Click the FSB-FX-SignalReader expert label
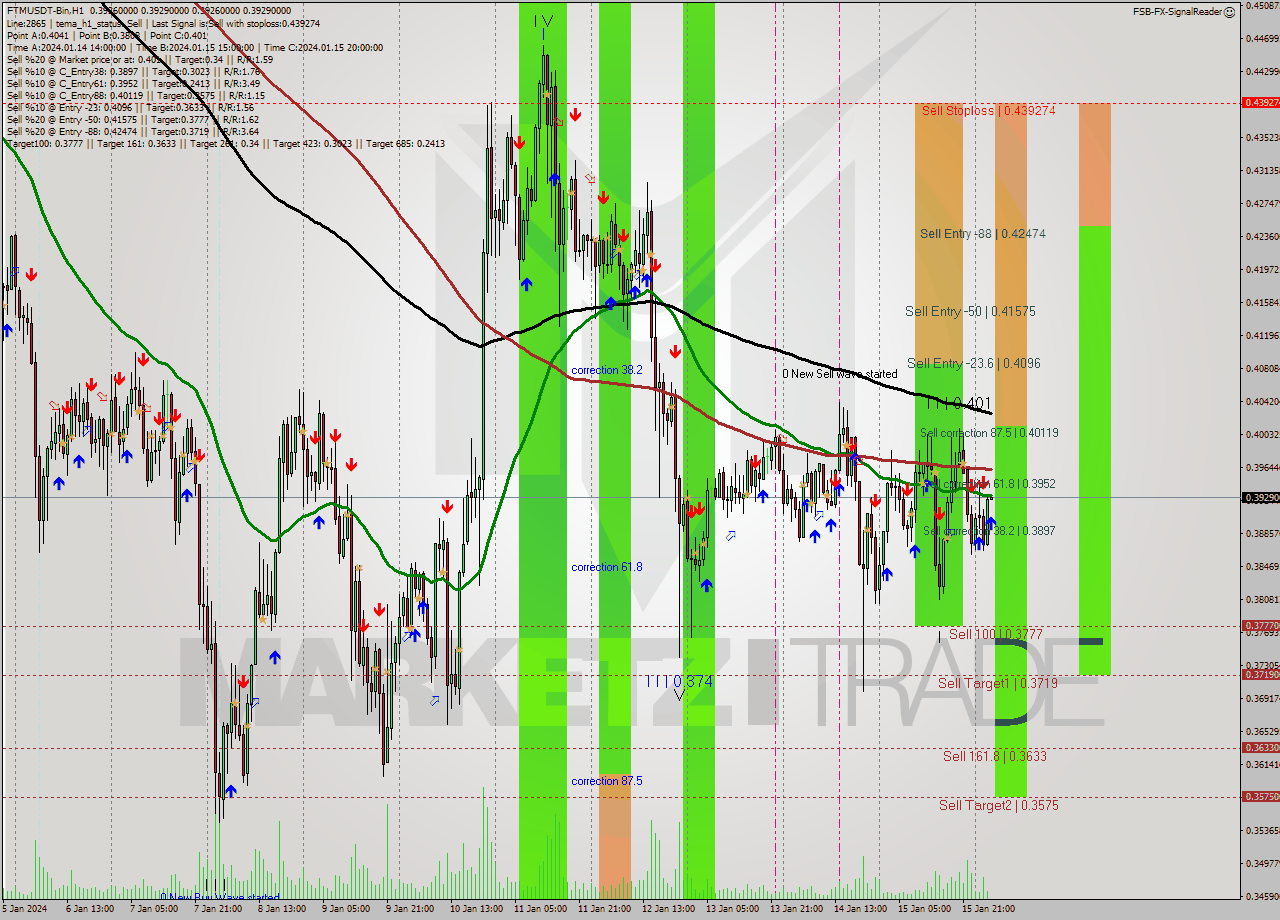This screenshot has width=1280, height=920. point(1177,11)
